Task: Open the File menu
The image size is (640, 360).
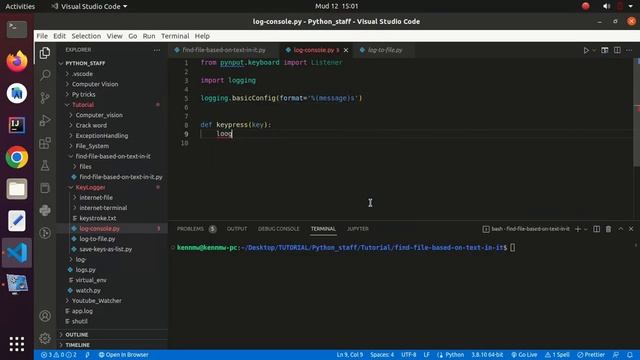Action: (x=42, y=36)
